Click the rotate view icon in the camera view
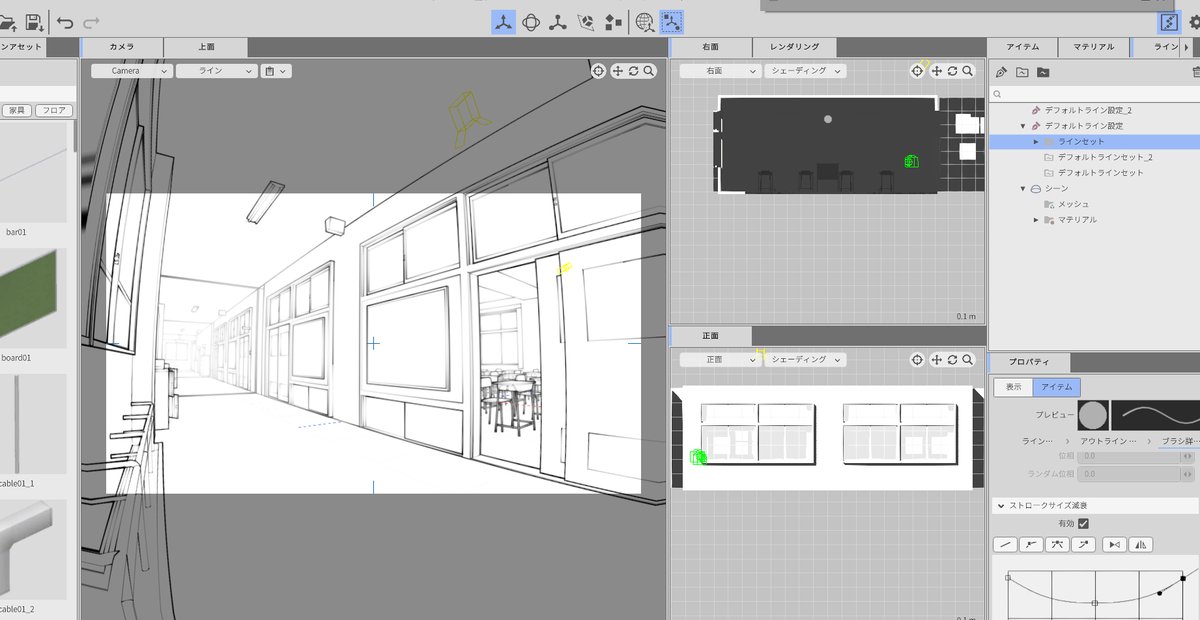The image size is (1200, 620). click(633, 71)
